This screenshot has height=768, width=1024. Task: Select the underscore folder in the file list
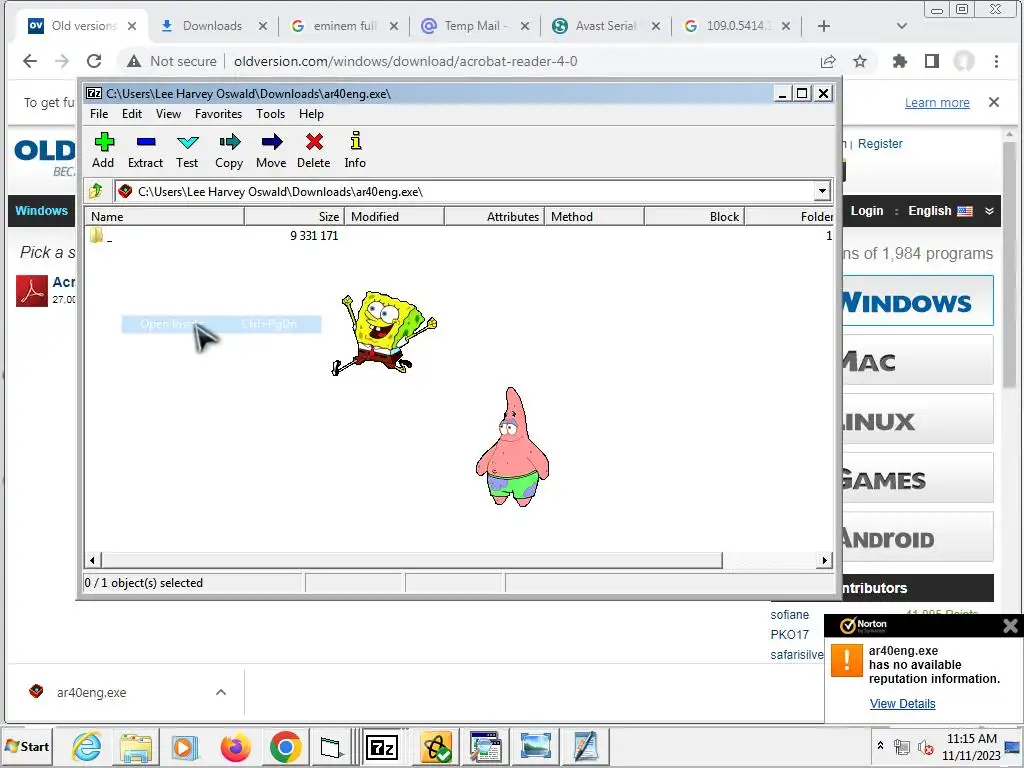[x=101, y=236]
